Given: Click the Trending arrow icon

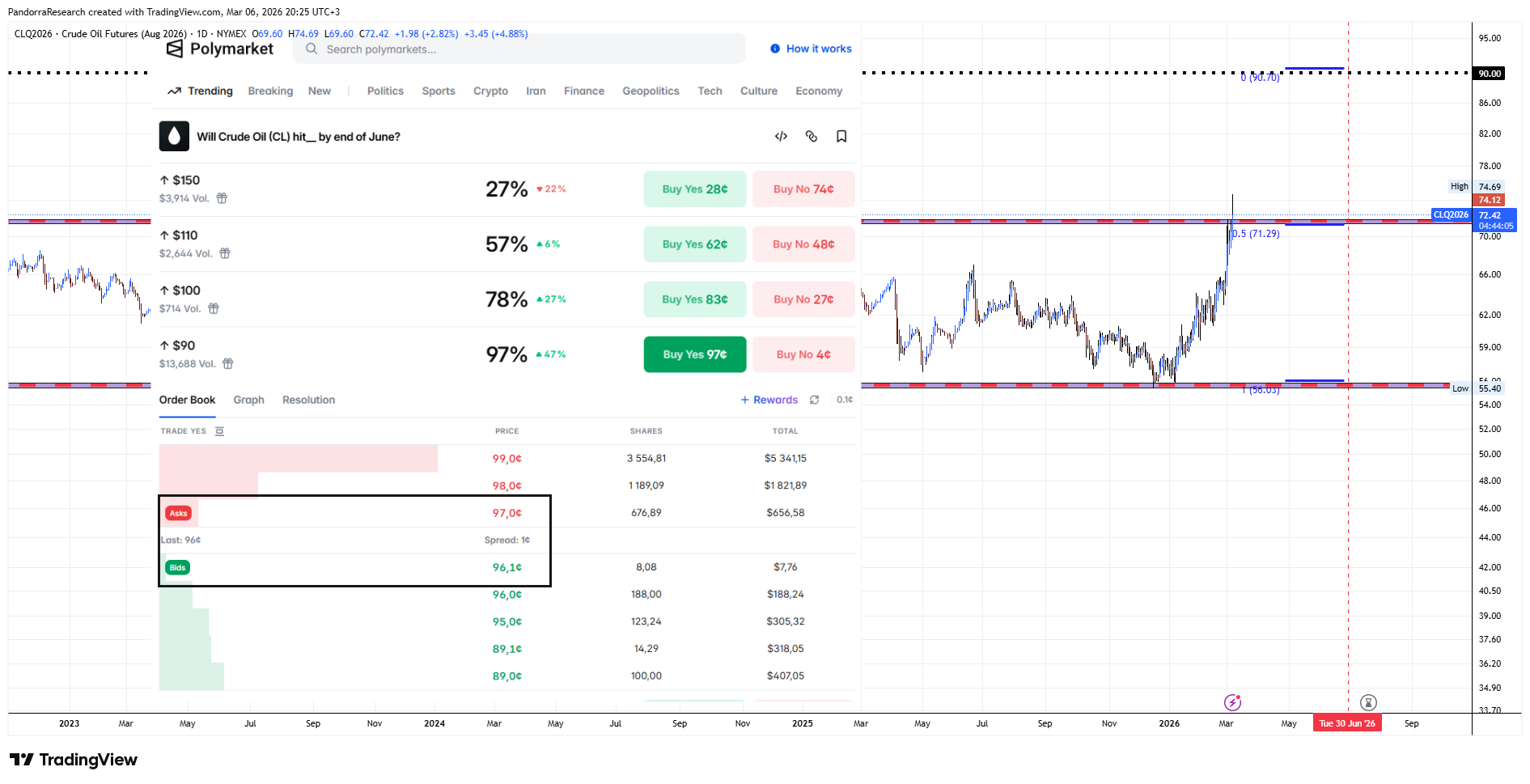Looking at the screenshot, I should click(x=174, y=91).
